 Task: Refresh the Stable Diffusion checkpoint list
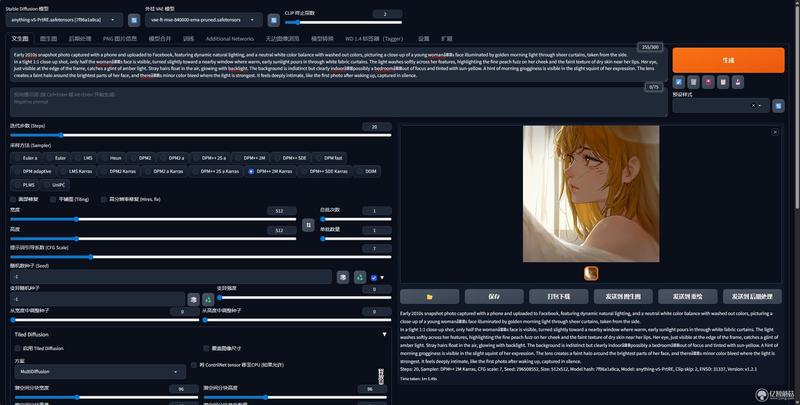(x=134, y=20)
